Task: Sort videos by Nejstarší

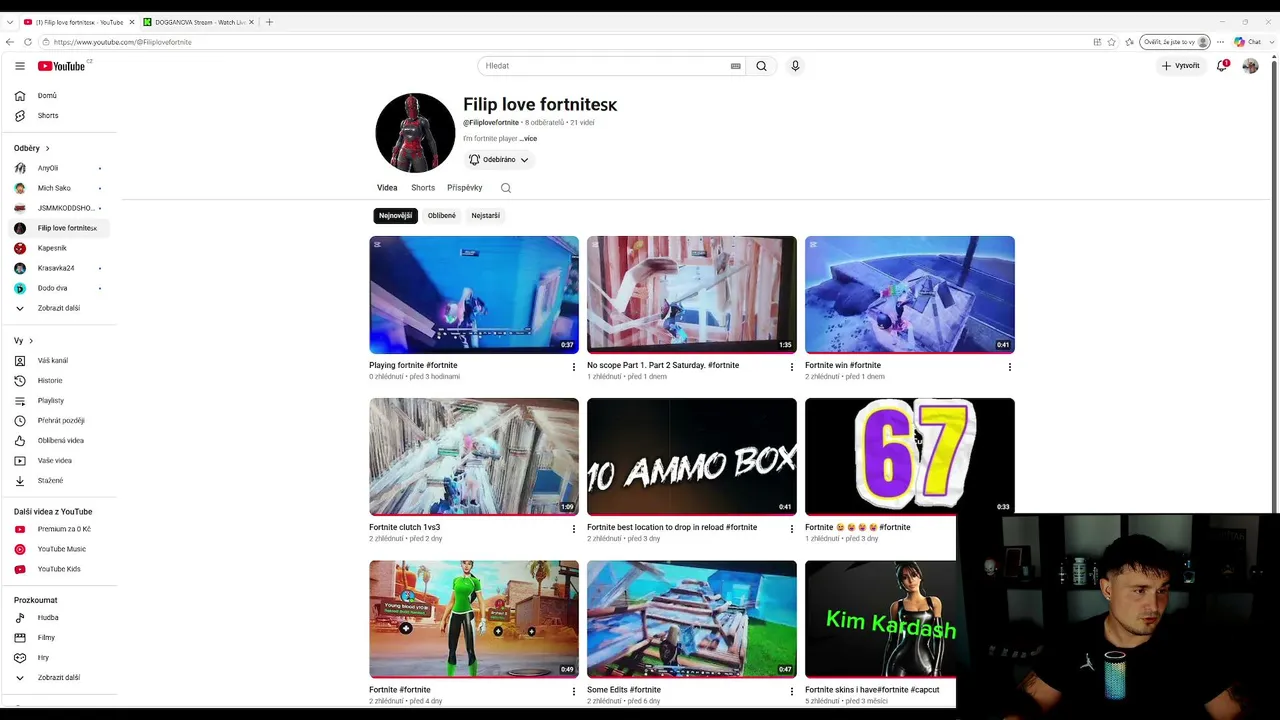Action: click(x=486, y=216)
